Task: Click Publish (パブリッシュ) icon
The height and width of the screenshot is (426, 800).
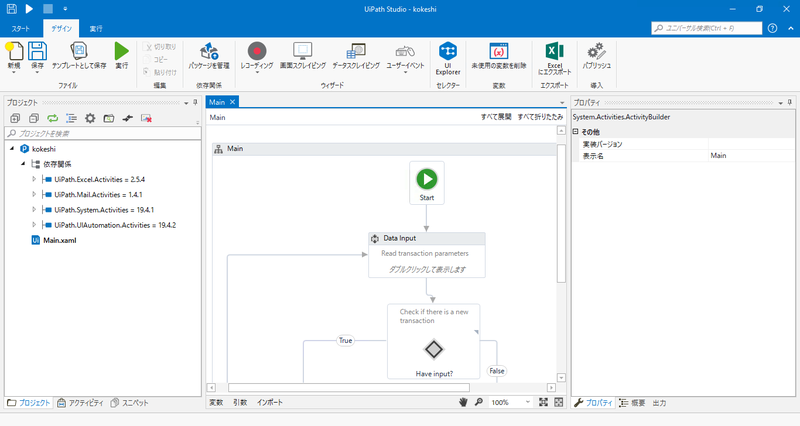Action: point(596,52)
